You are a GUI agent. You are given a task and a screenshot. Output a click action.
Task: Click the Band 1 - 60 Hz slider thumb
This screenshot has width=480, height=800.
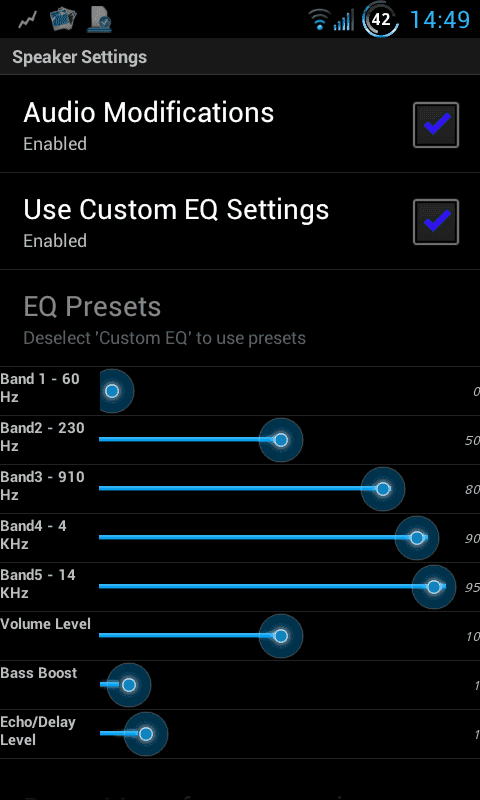click(112, 391)
